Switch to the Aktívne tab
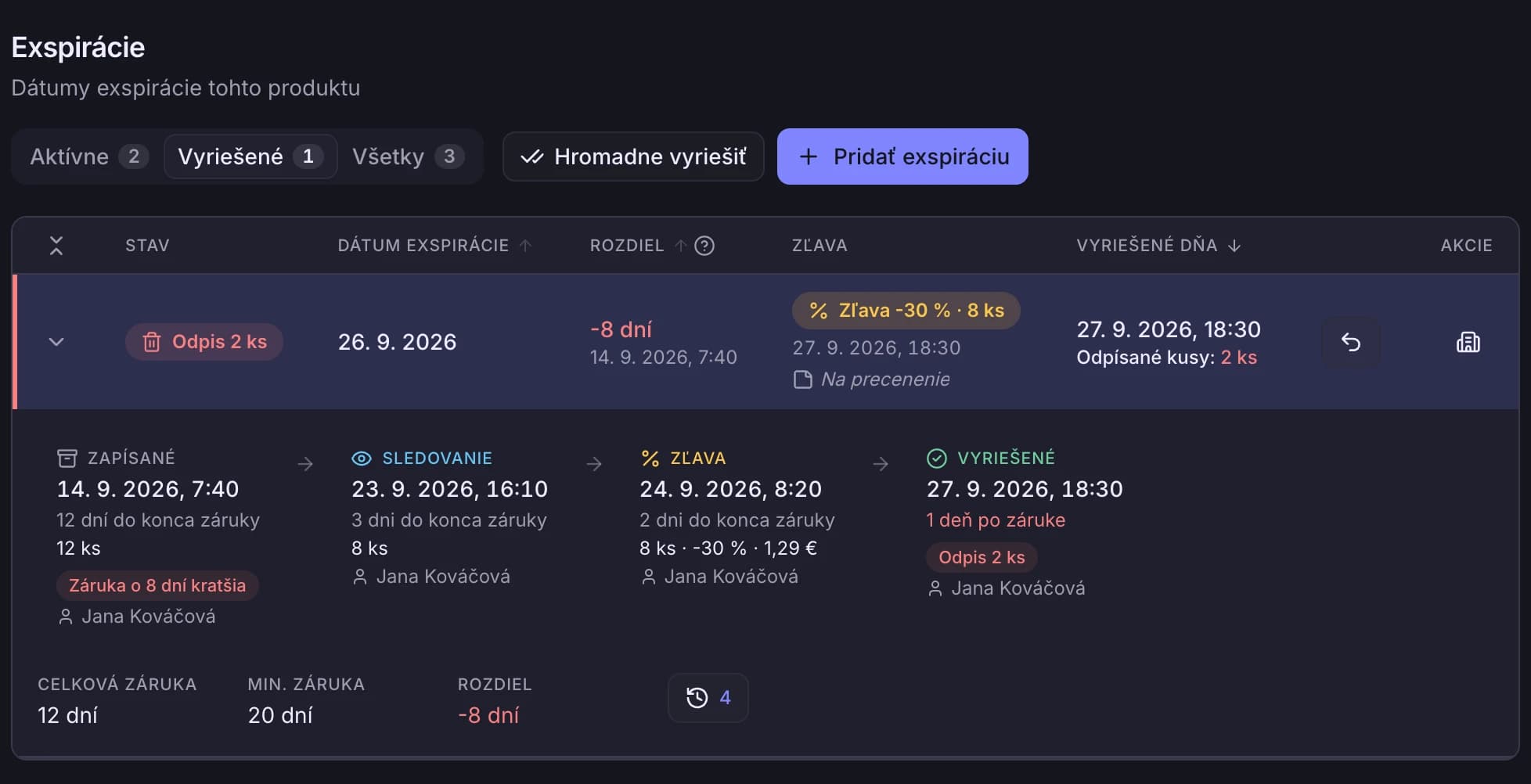This screenshot has height=784, width=1531. click(88, 156)
